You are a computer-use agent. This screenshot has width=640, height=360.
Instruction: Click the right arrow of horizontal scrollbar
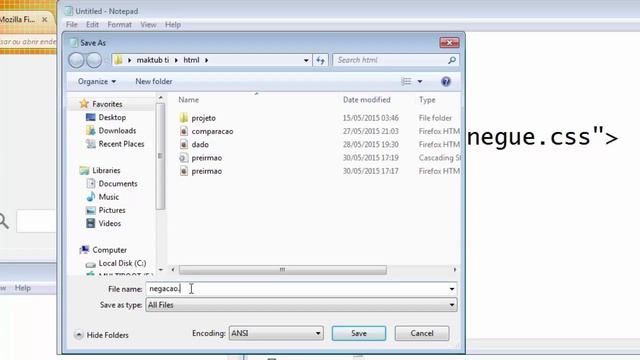tap(455, 270)
